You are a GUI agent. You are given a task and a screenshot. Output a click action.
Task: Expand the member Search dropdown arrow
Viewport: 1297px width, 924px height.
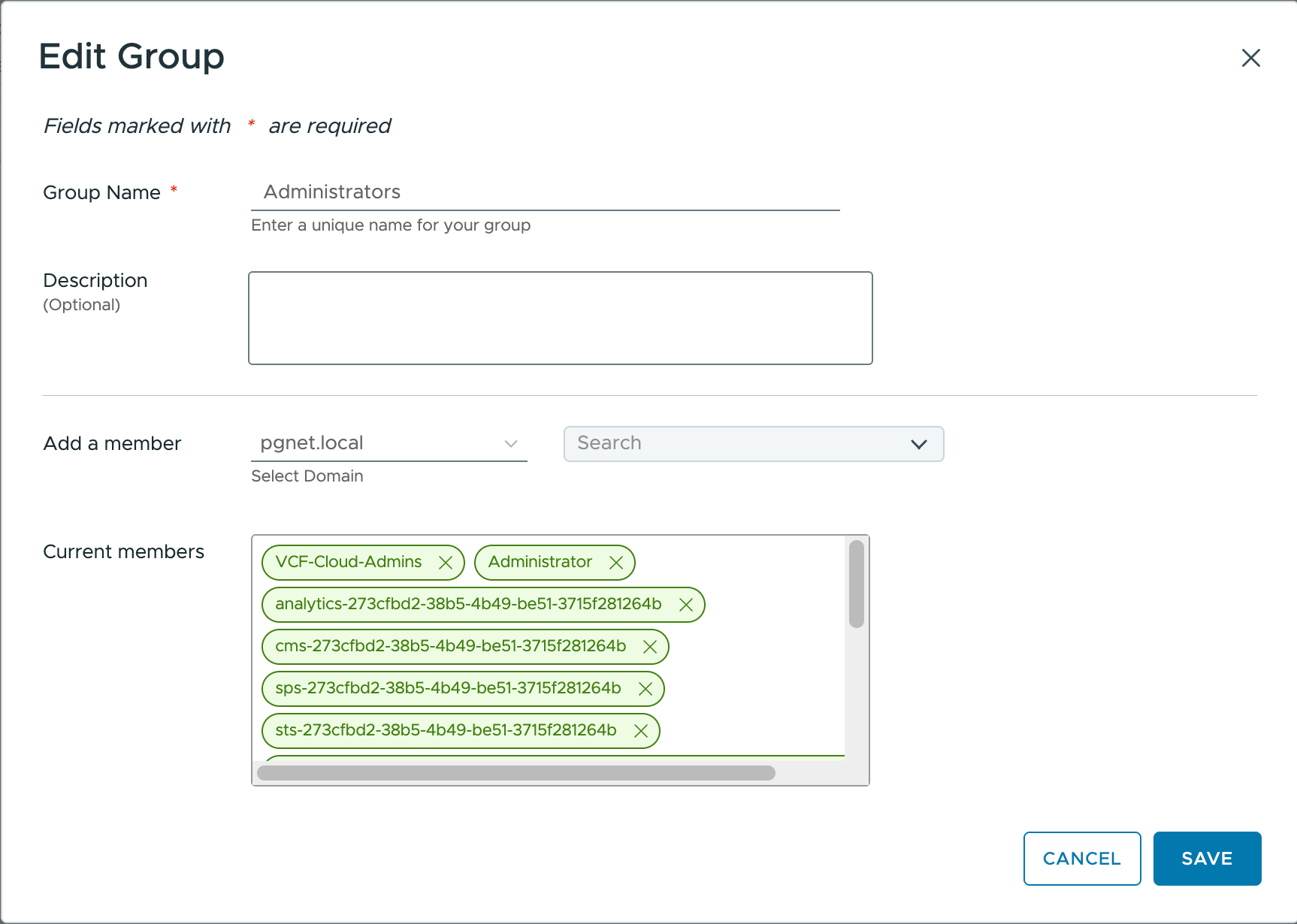[x=918, y=444]
